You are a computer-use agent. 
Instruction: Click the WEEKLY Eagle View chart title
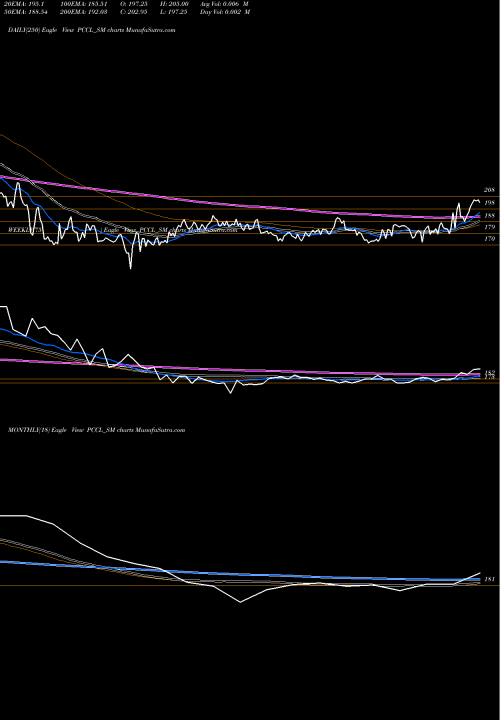(x=123, y=230)
